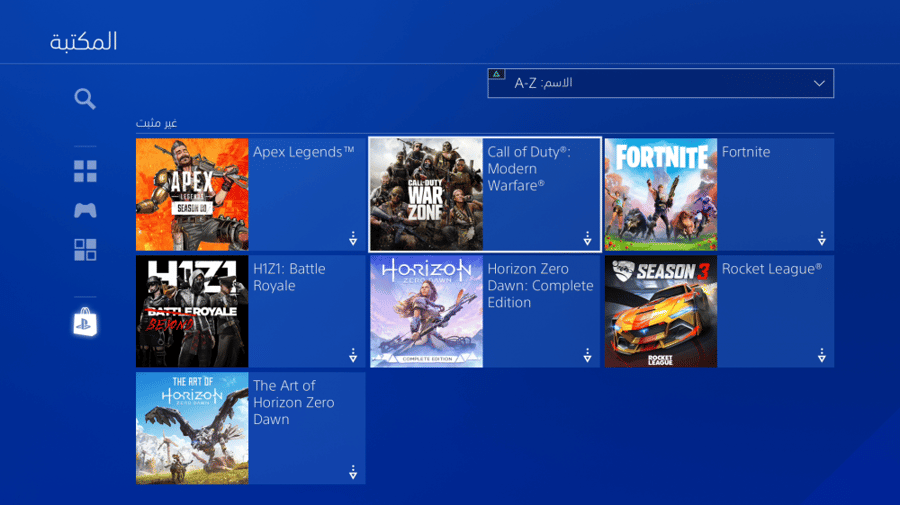
Task: Open the games controller icon in sidebar
Action: (85, 210)
